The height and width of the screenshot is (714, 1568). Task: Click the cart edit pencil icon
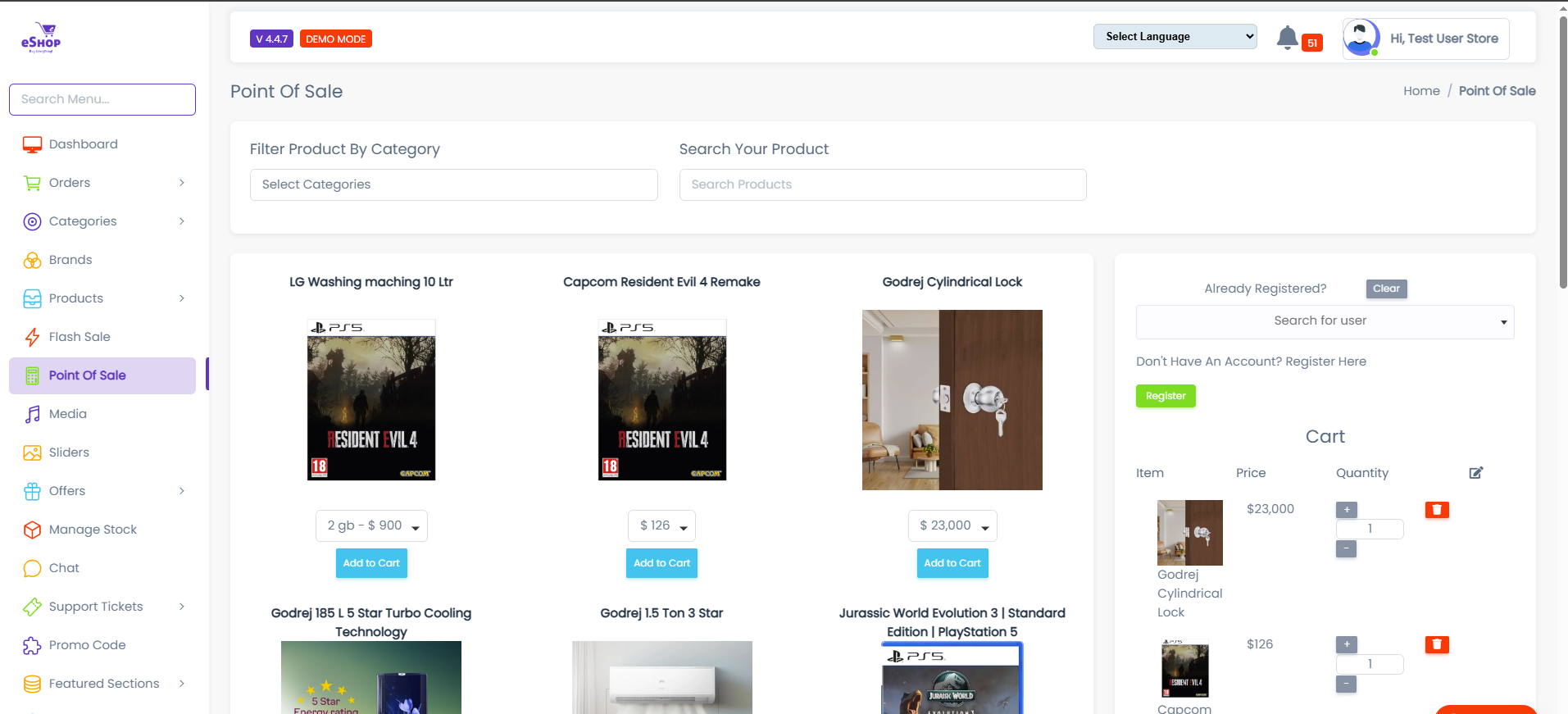pos(1476,473)
